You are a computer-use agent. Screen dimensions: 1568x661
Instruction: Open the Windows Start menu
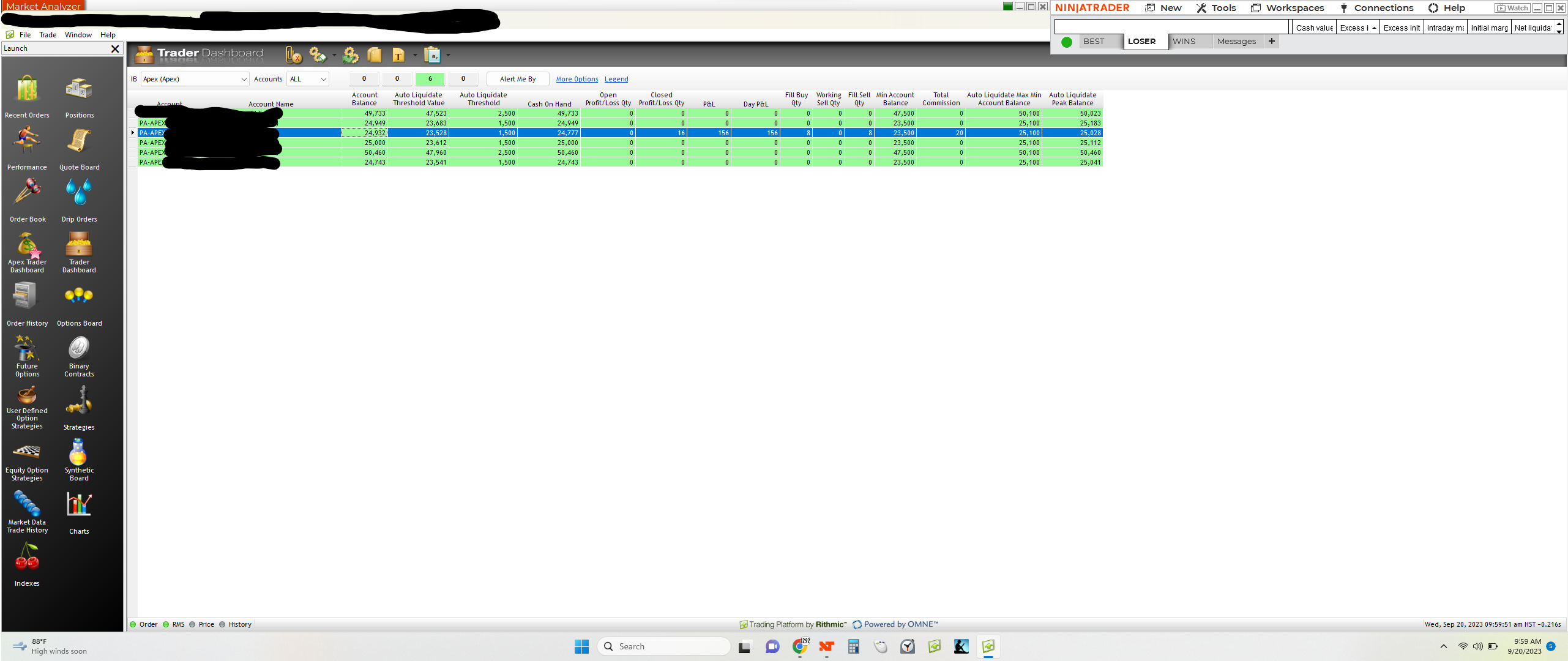tap(581, 646)
